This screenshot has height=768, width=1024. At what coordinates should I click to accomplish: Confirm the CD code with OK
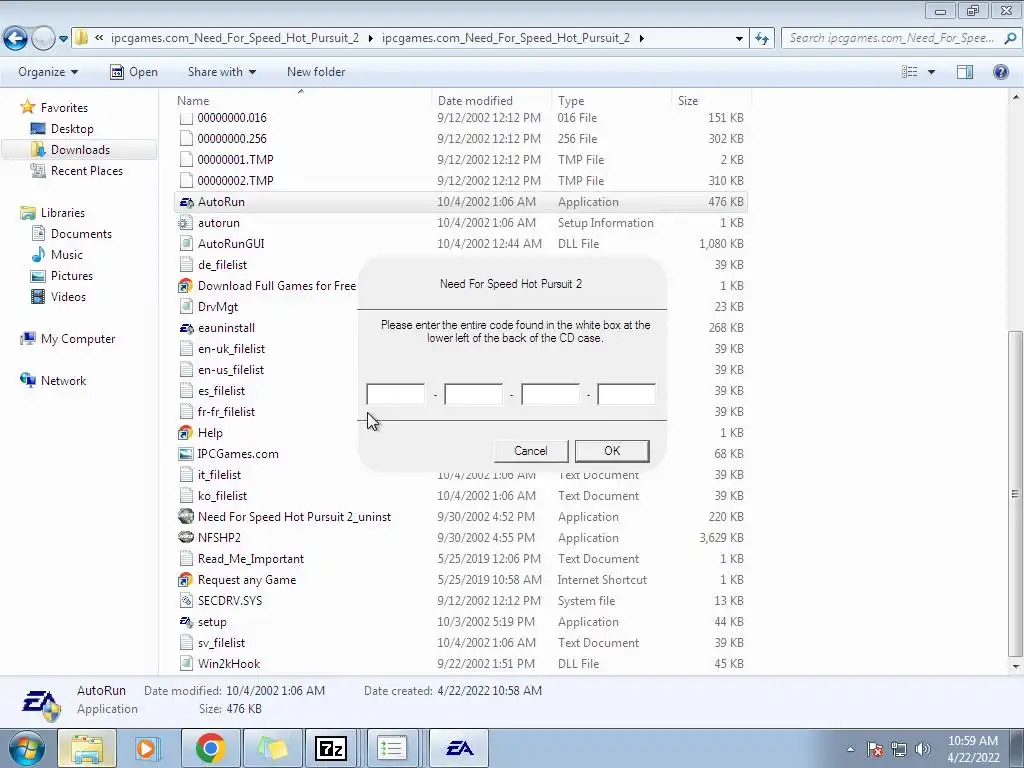(612, 451)
